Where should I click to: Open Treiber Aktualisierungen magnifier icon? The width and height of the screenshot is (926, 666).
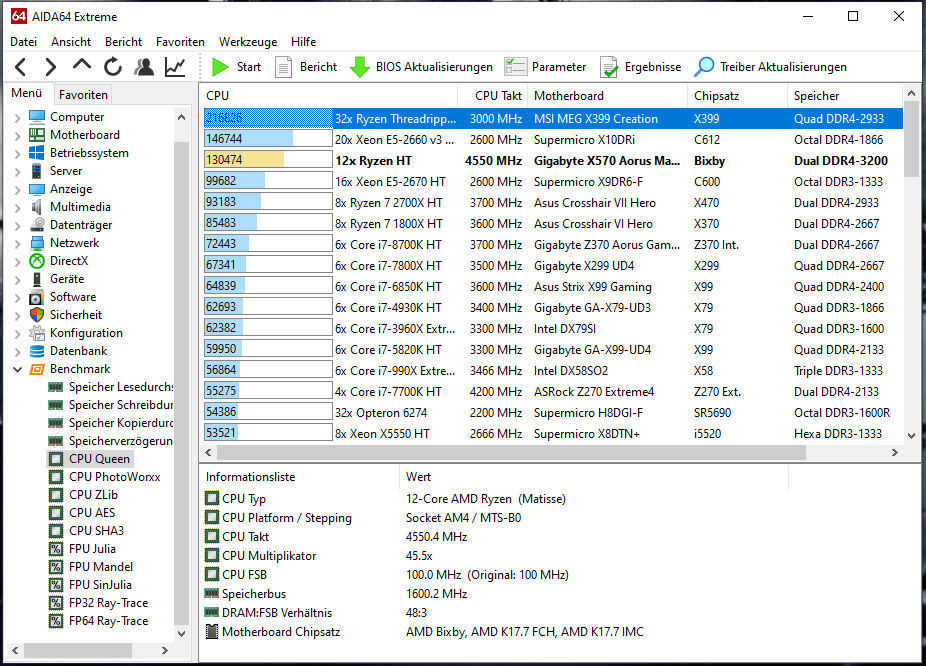pyautogui.click(x=704, y=67)
